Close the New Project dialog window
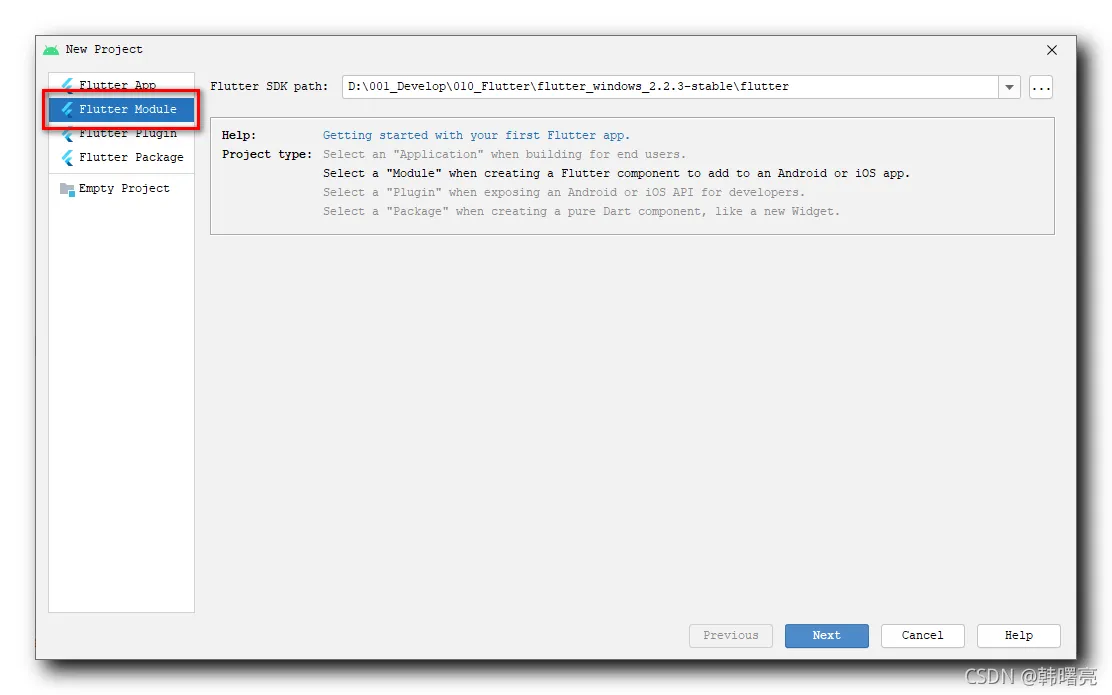Image resolution: width=1112 pixels, height=695 pixels. [x=1052, y=50]
